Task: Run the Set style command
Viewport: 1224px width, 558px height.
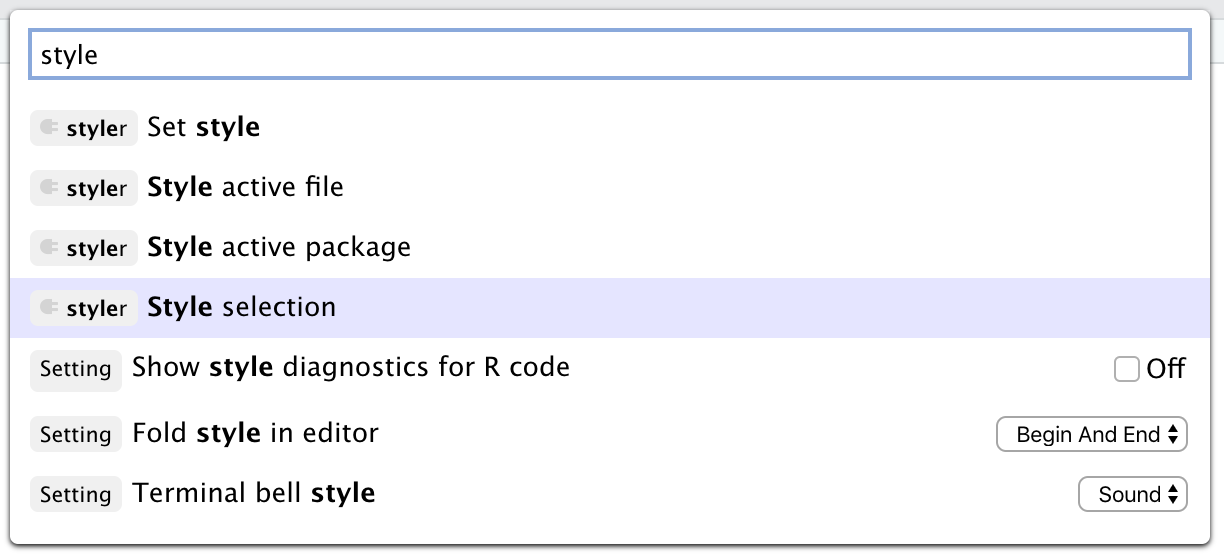Action: [x=203, y=127]
